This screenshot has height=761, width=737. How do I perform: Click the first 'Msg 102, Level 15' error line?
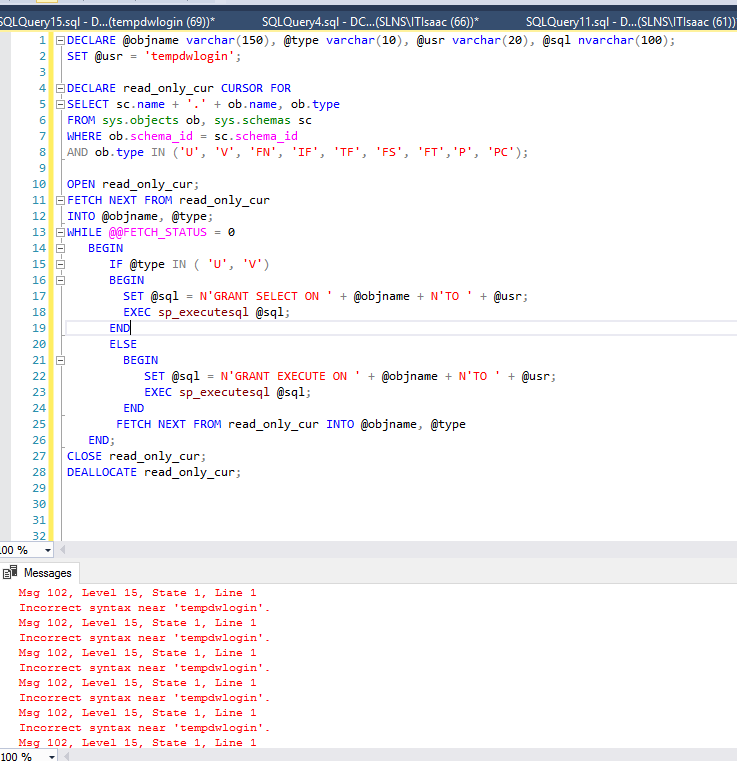[137, 593]
